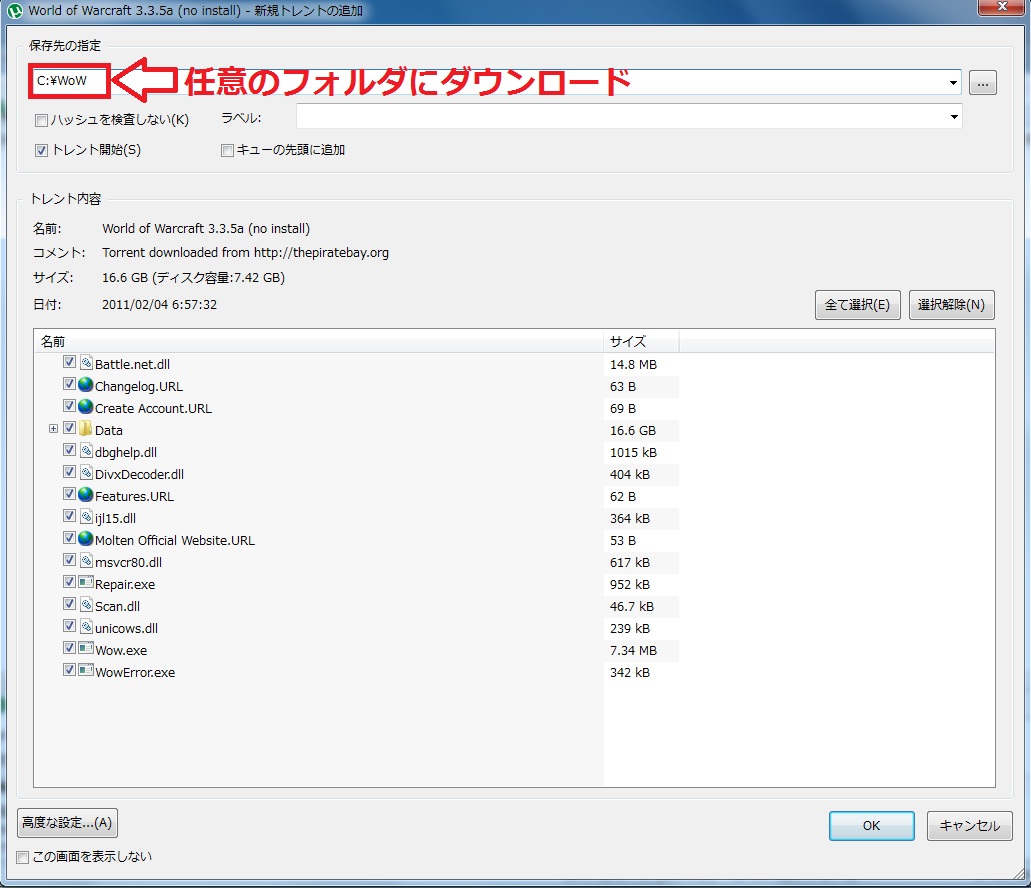Uncheck the Battle.net.dll file checkbox

(69, 362)
